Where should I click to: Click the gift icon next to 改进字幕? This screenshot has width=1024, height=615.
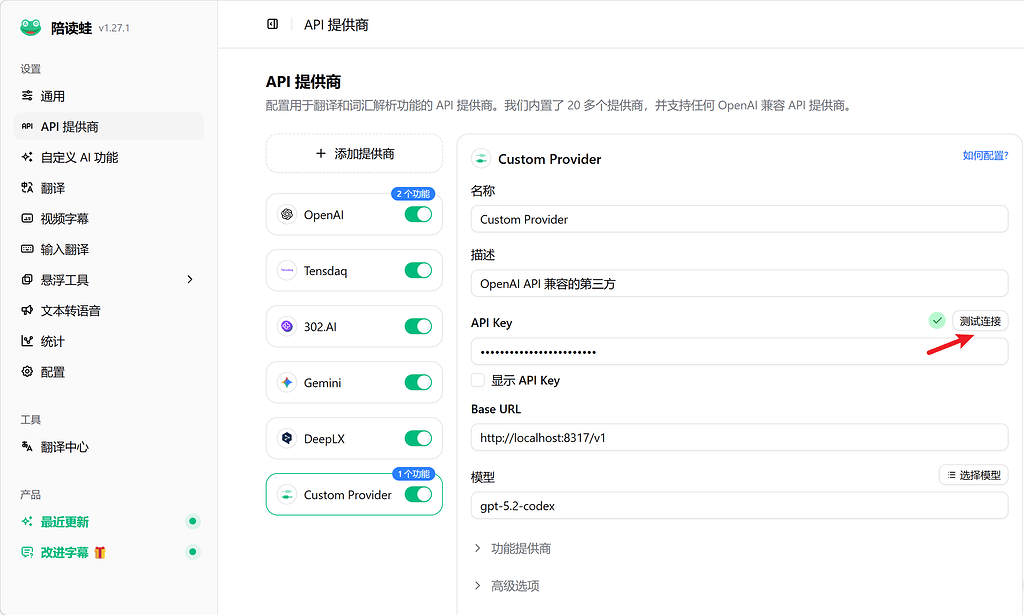(99, 552)
